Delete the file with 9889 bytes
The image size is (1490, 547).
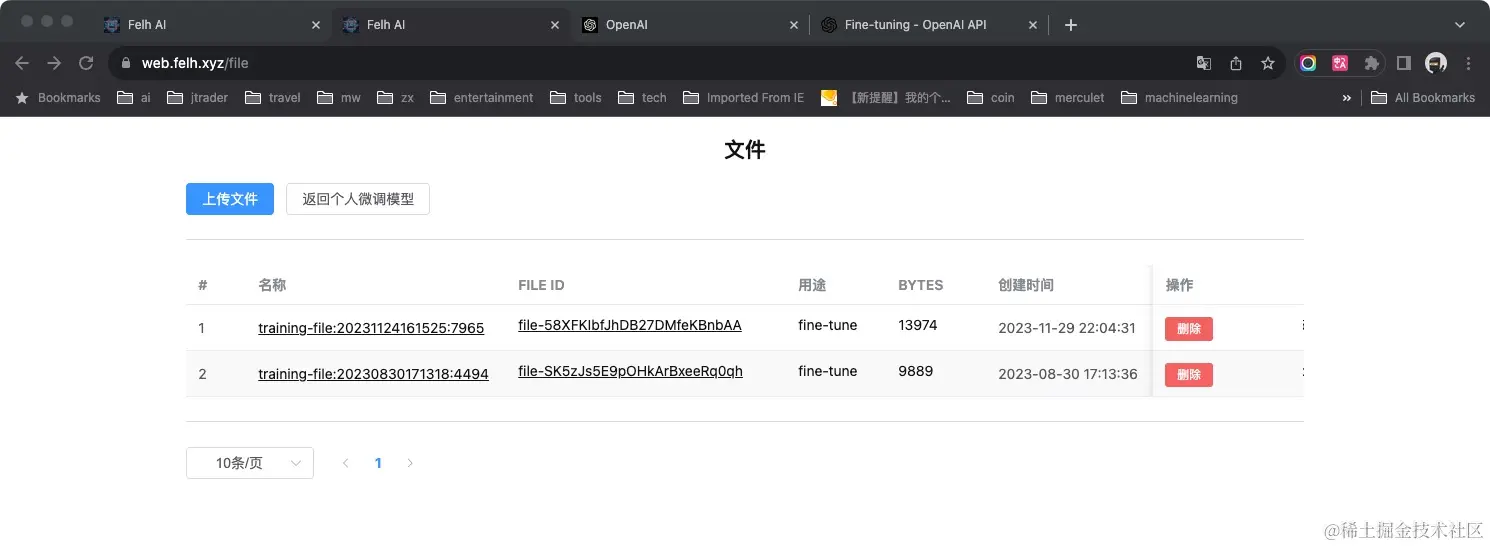1189,375
